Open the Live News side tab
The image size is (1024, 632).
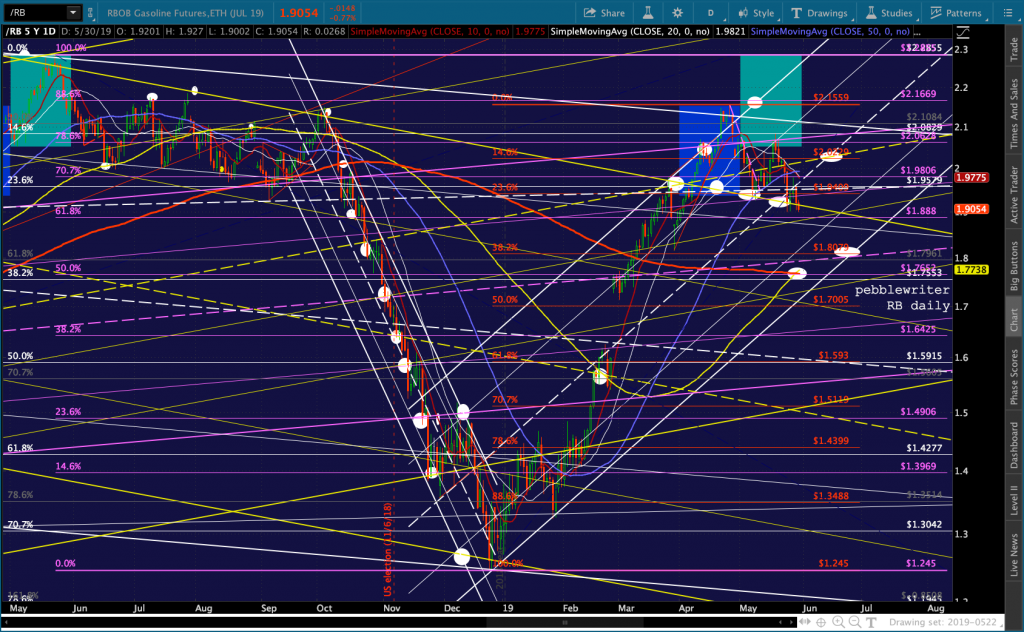click(x=1014, y=555)
